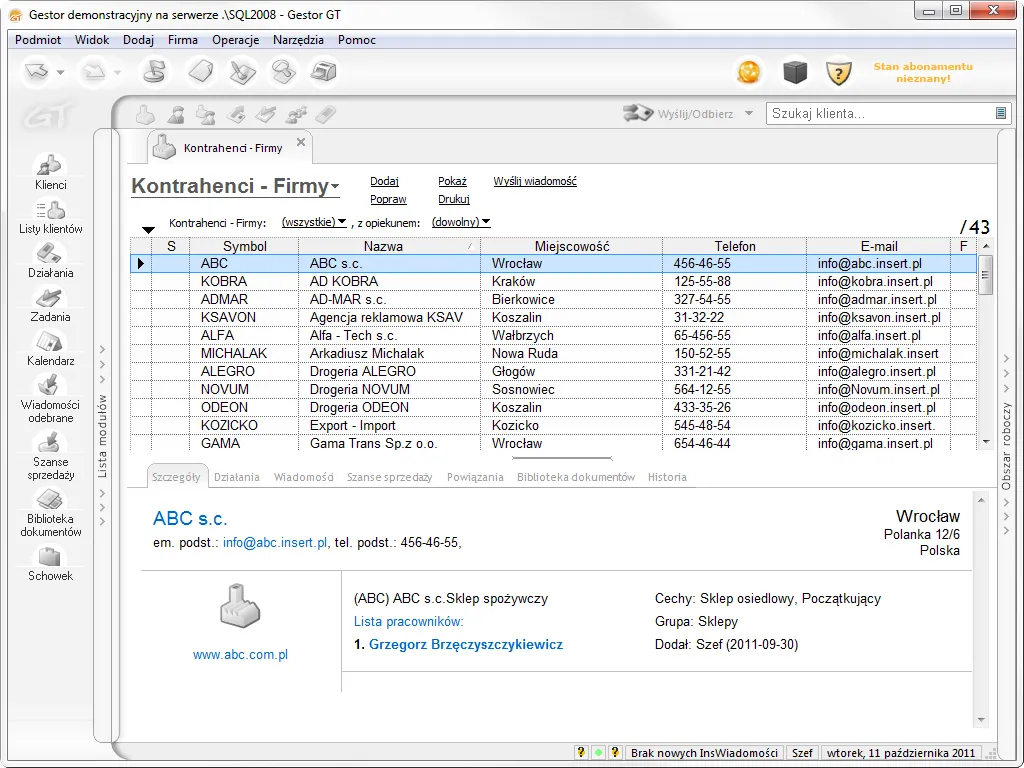Open the back arrow history dropdown
This screenshot has width=1024, height=768.
[60, 72]
